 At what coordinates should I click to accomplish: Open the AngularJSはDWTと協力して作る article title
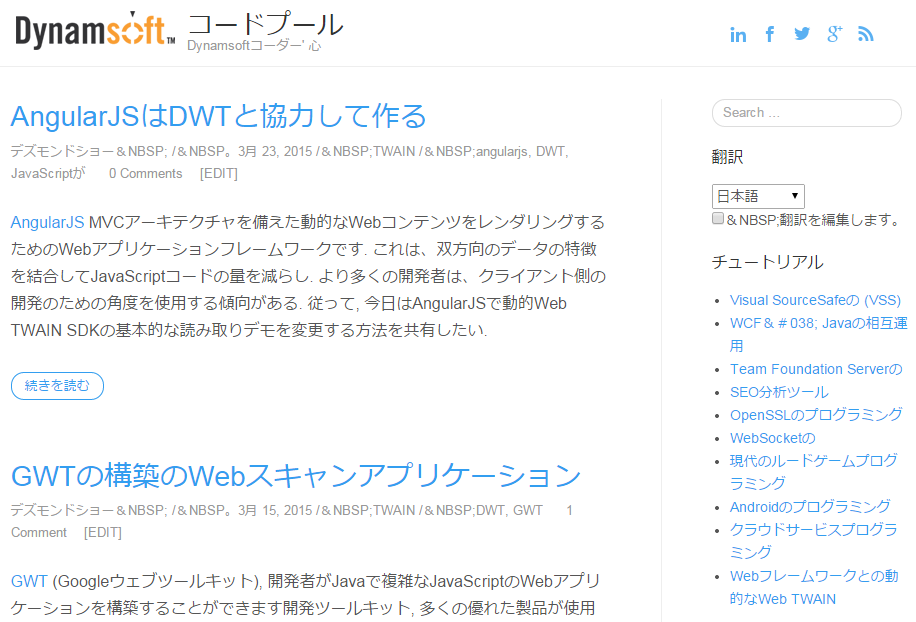click(x=218, y=116)
